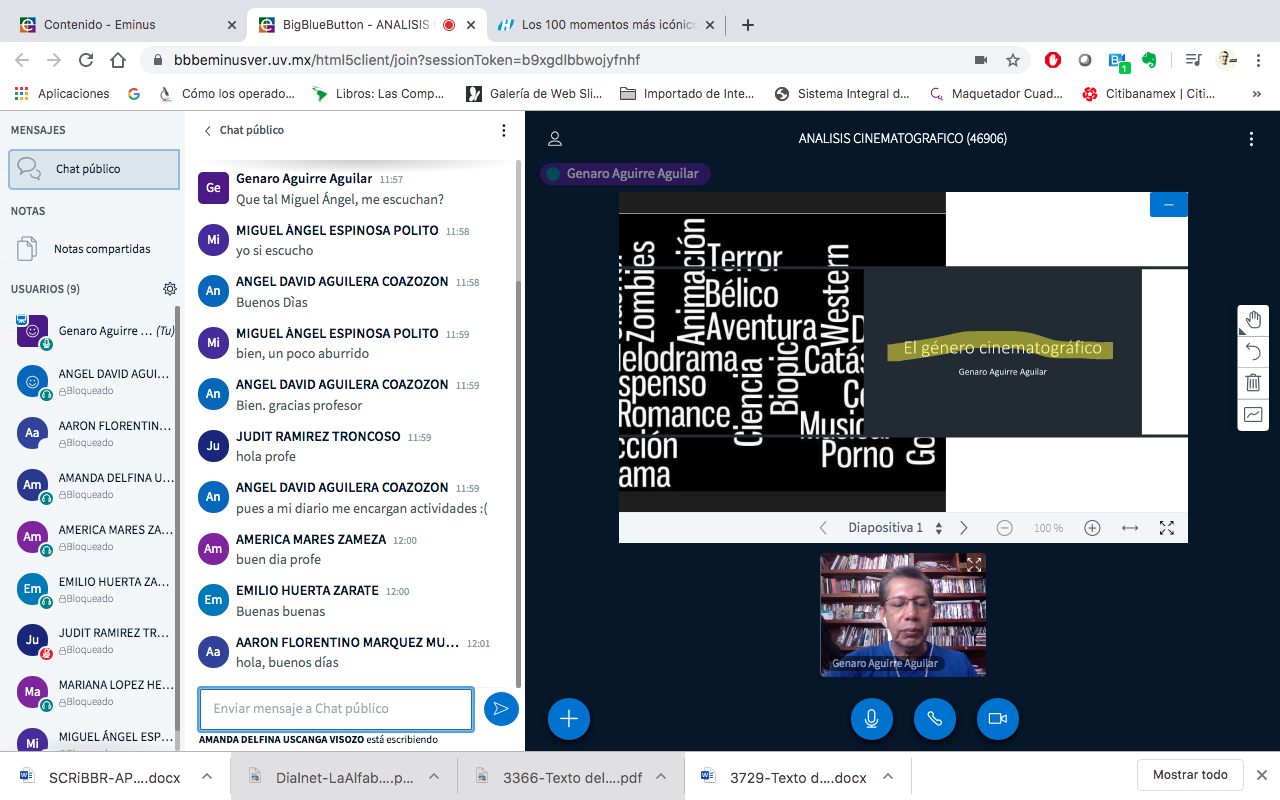
Task: Click the undo annotation arrow icon
Action: (x=1253, y=351)
